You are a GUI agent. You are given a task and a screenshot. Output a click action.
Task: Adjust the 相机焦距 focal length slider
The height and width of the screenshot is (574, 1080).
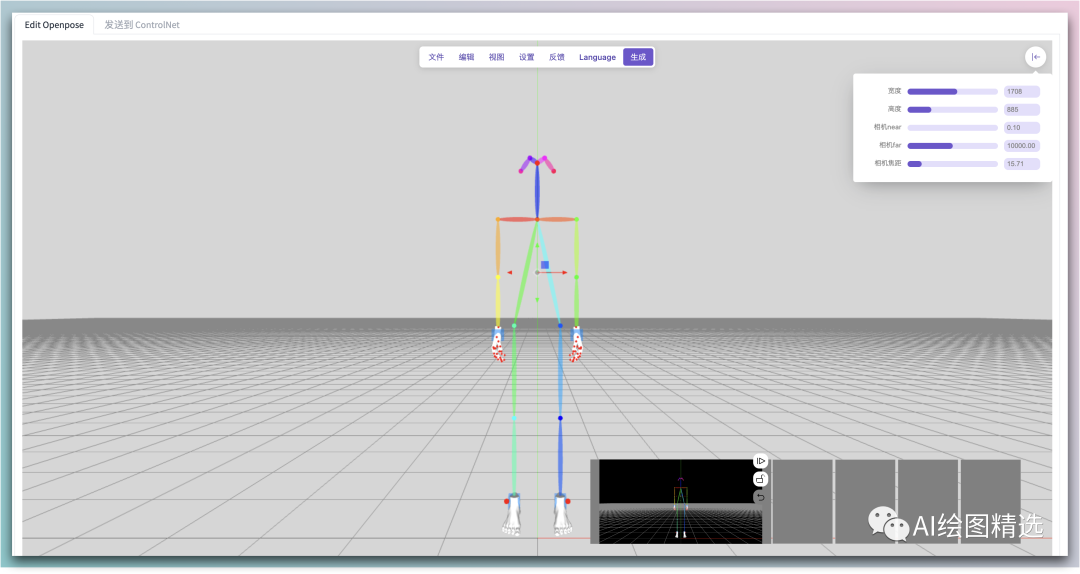coord(953,164)
